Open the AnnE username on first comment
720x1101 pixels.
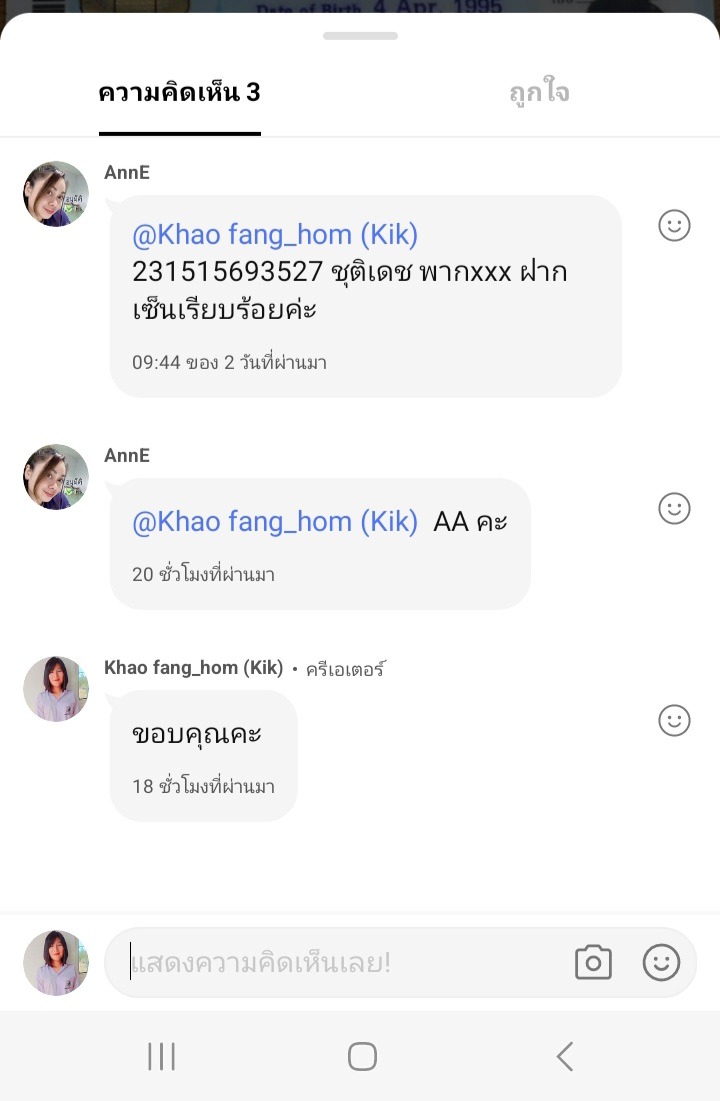click(x=127, y=173)
